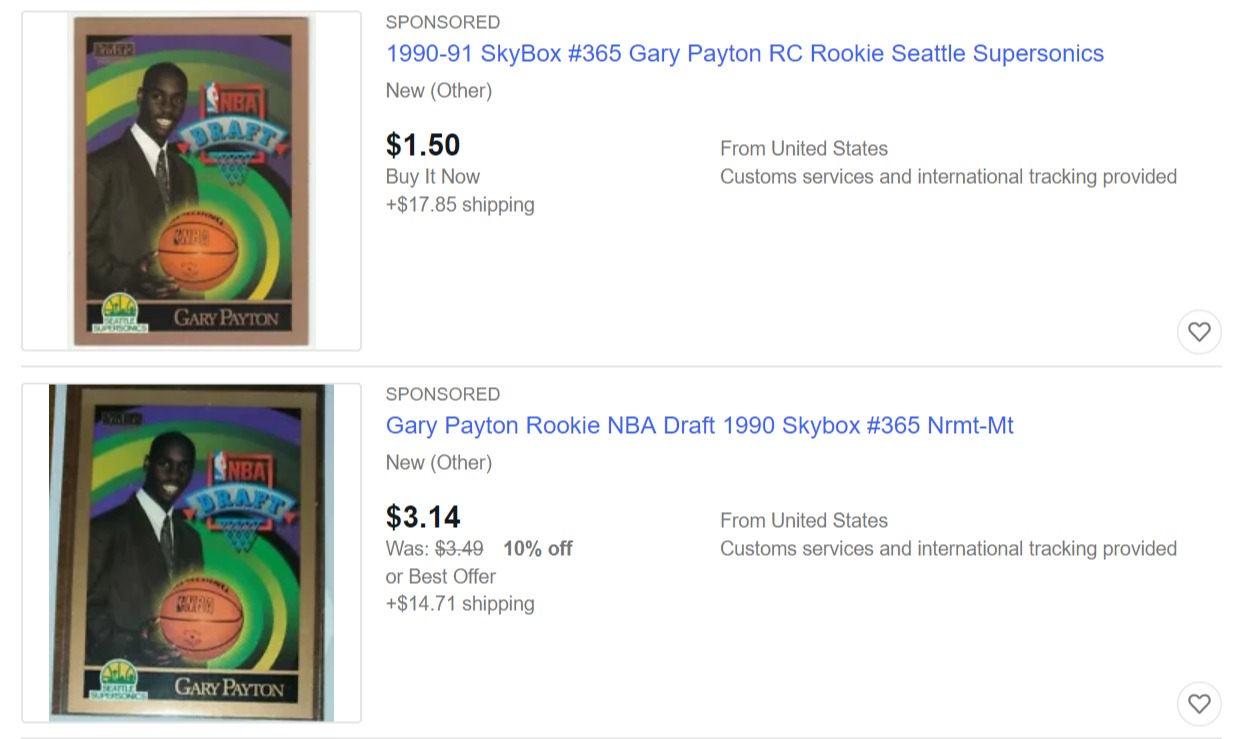
Task: Click the SPONSORED label above the SkyBox #365 title
Action: pyautogui.click(x=443, y=22)
